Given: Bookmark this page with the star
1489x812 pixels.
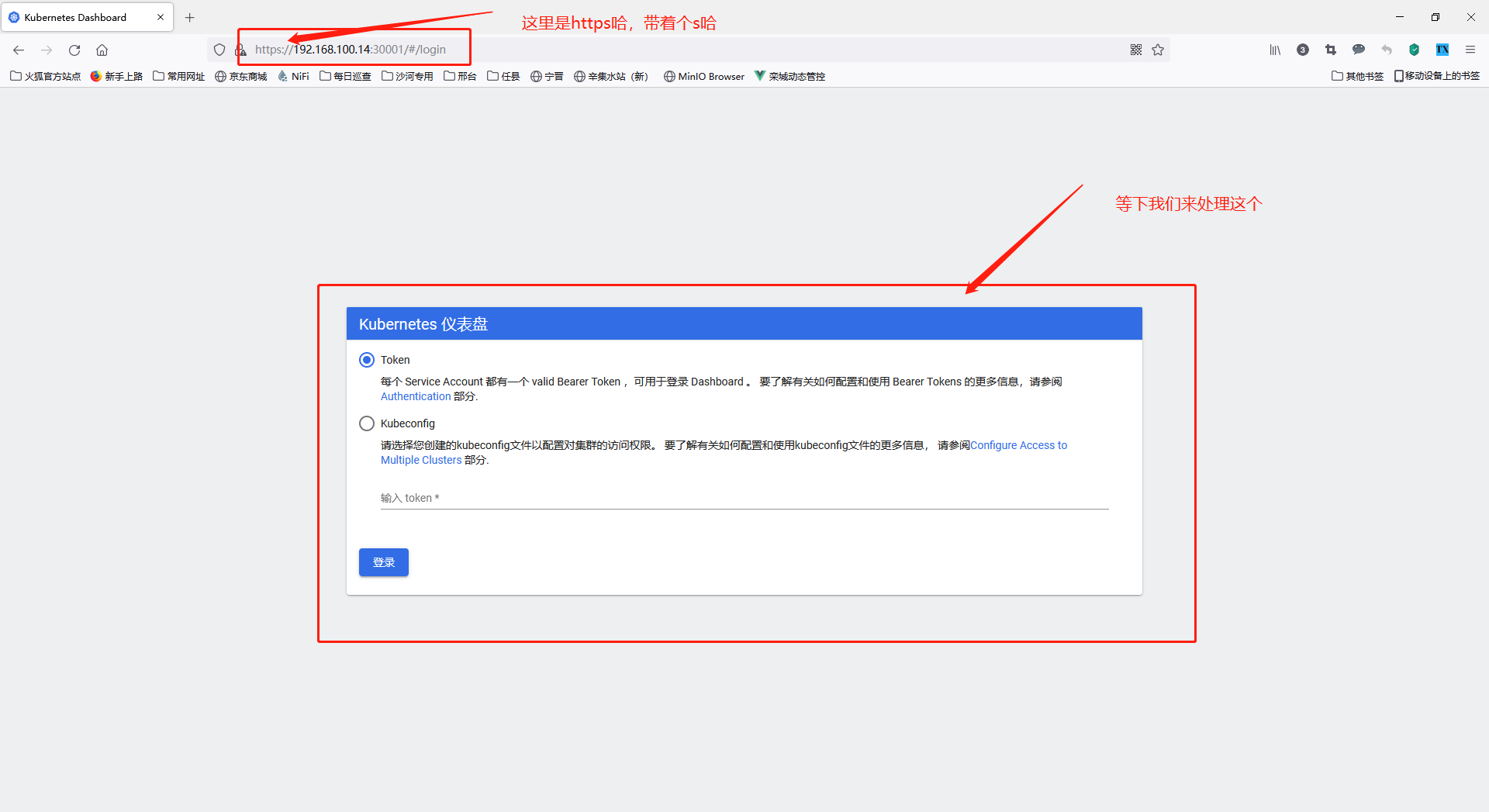Looking at the screenshot, I should [1158, 50].
